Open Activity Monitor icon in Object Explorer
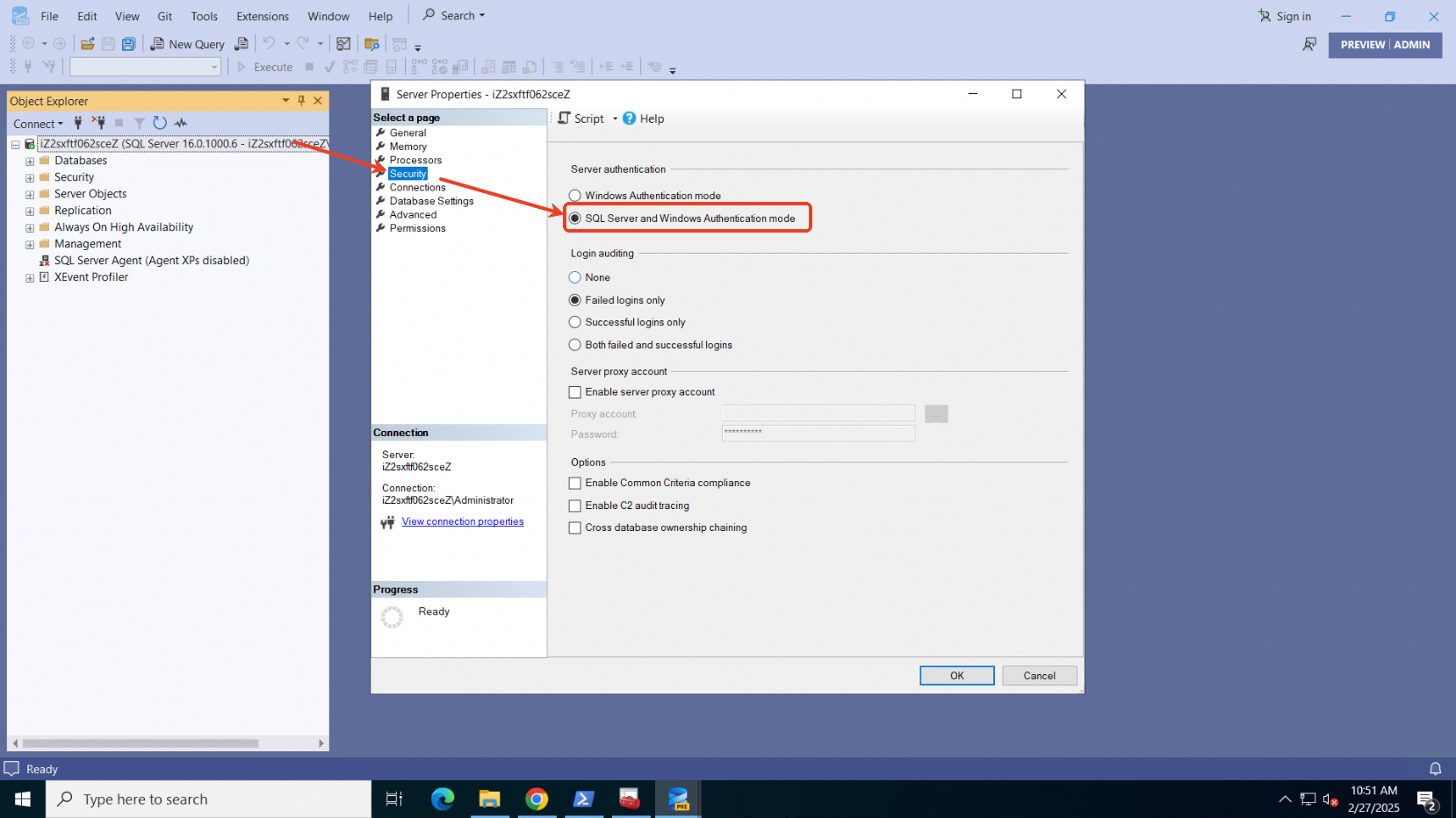The height and width of the screenshot is (818, 1456). coord(181,123)
